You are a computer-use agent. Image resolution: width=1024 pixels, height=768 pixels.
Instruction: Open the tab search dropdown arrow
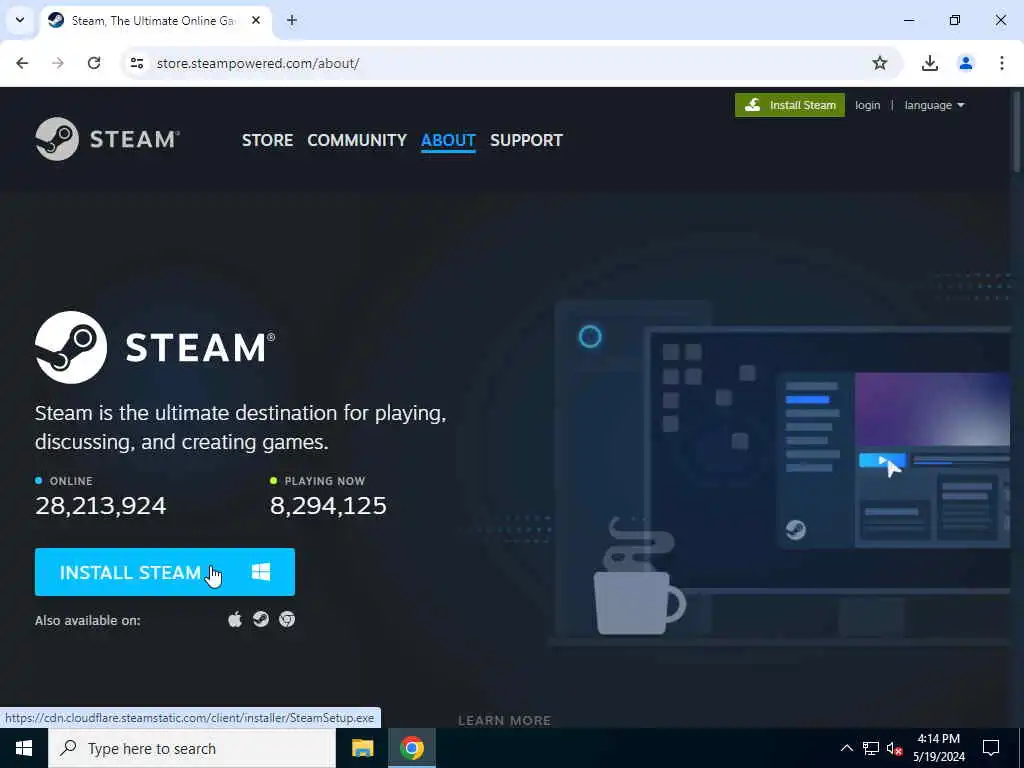coord(20,20)
